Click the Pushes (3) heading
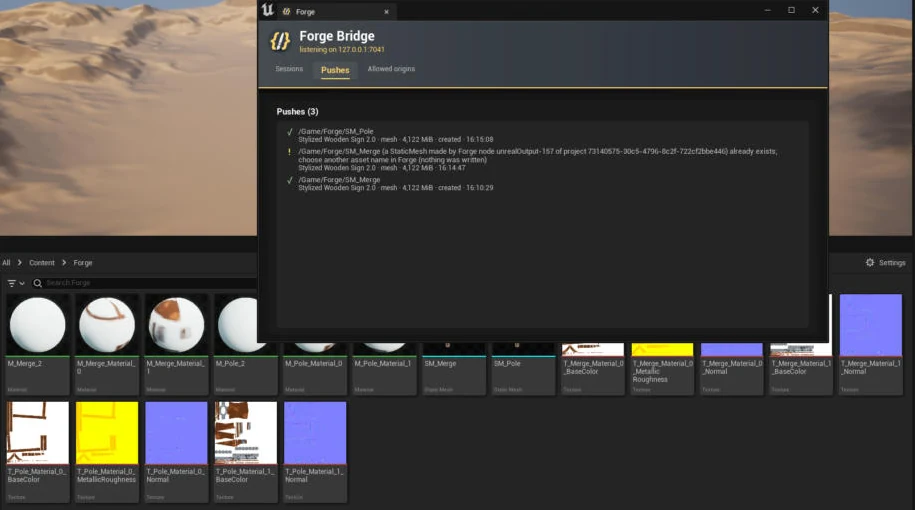The image size is (915, 510). coord(298,111)
